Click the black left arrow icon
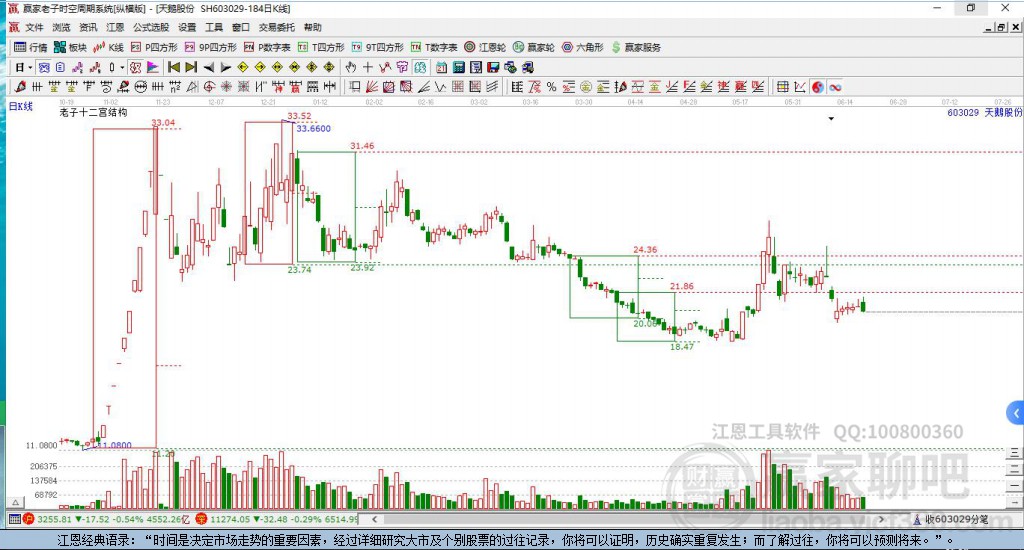This screenshot has height=550, width=1024. pos(208,67)
